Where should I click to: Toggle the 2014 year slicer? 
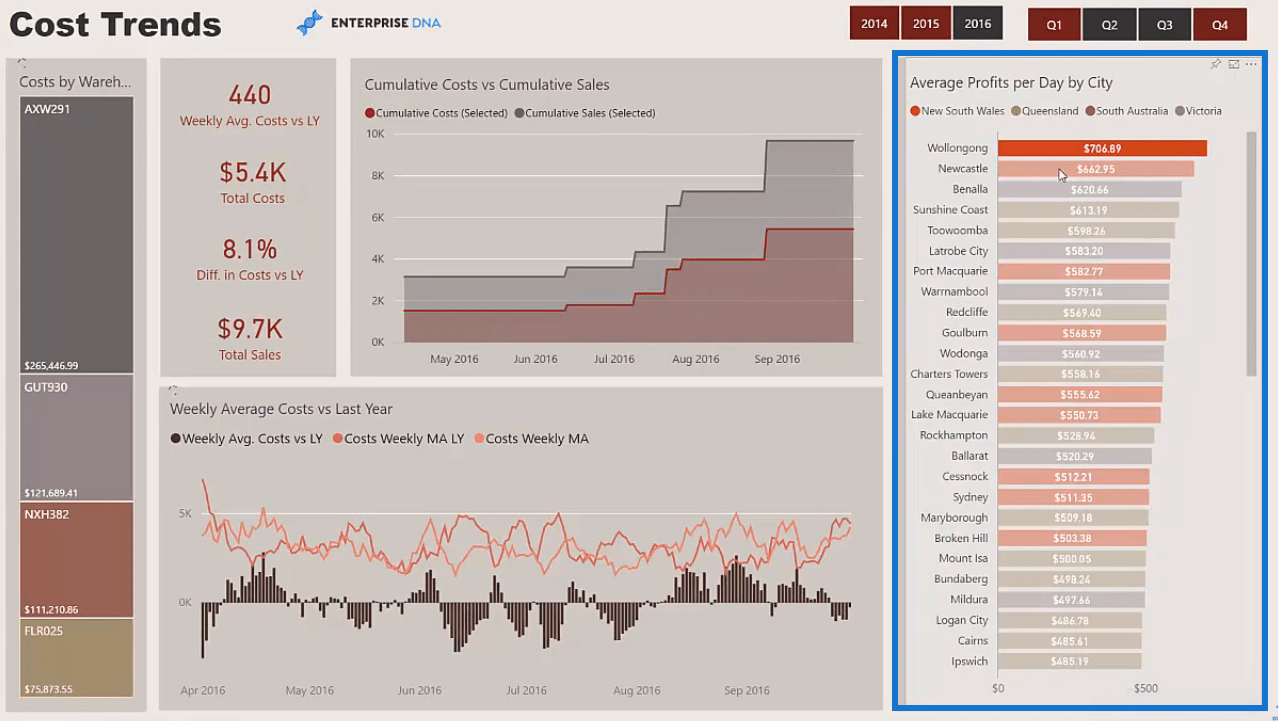(874, 24)
